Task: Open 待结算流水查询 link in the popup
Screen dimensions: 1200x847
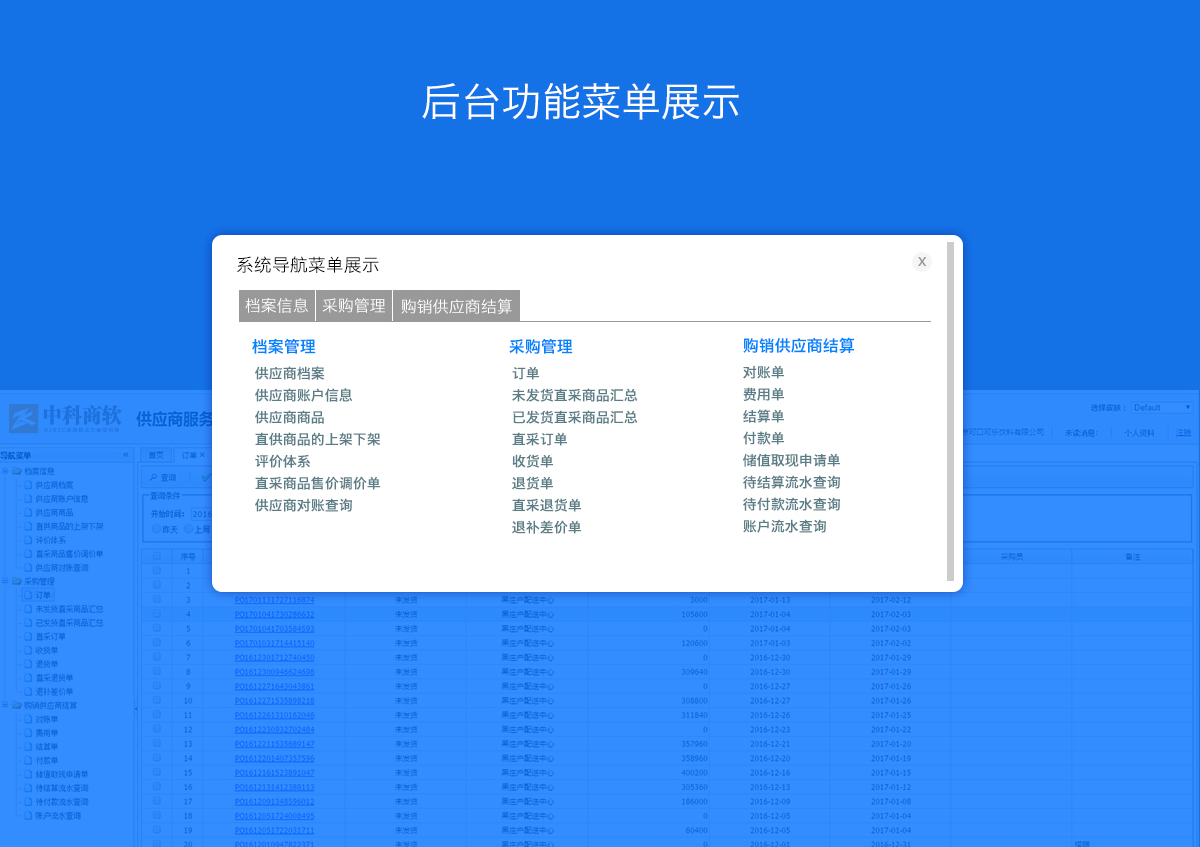Action: (791, 482)
